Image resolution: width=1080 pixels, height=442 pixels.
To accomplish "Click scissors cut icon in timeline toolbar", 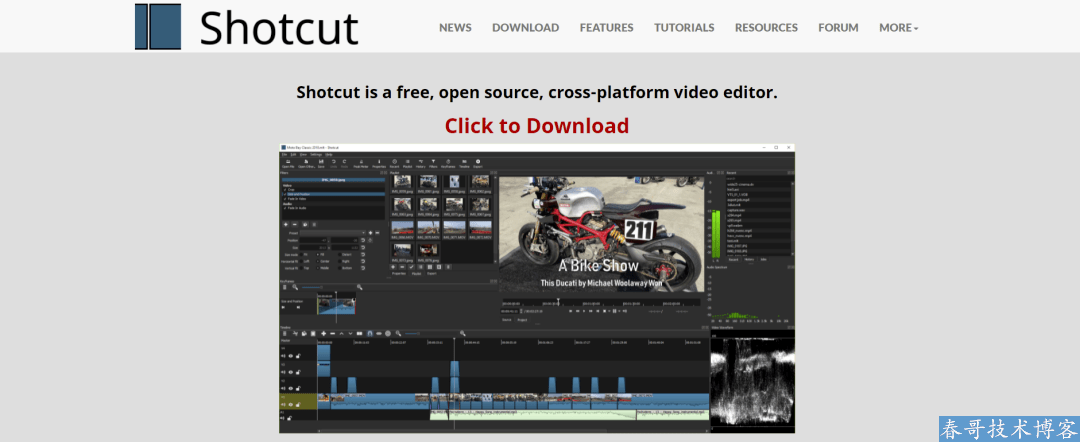I will 295,333.
